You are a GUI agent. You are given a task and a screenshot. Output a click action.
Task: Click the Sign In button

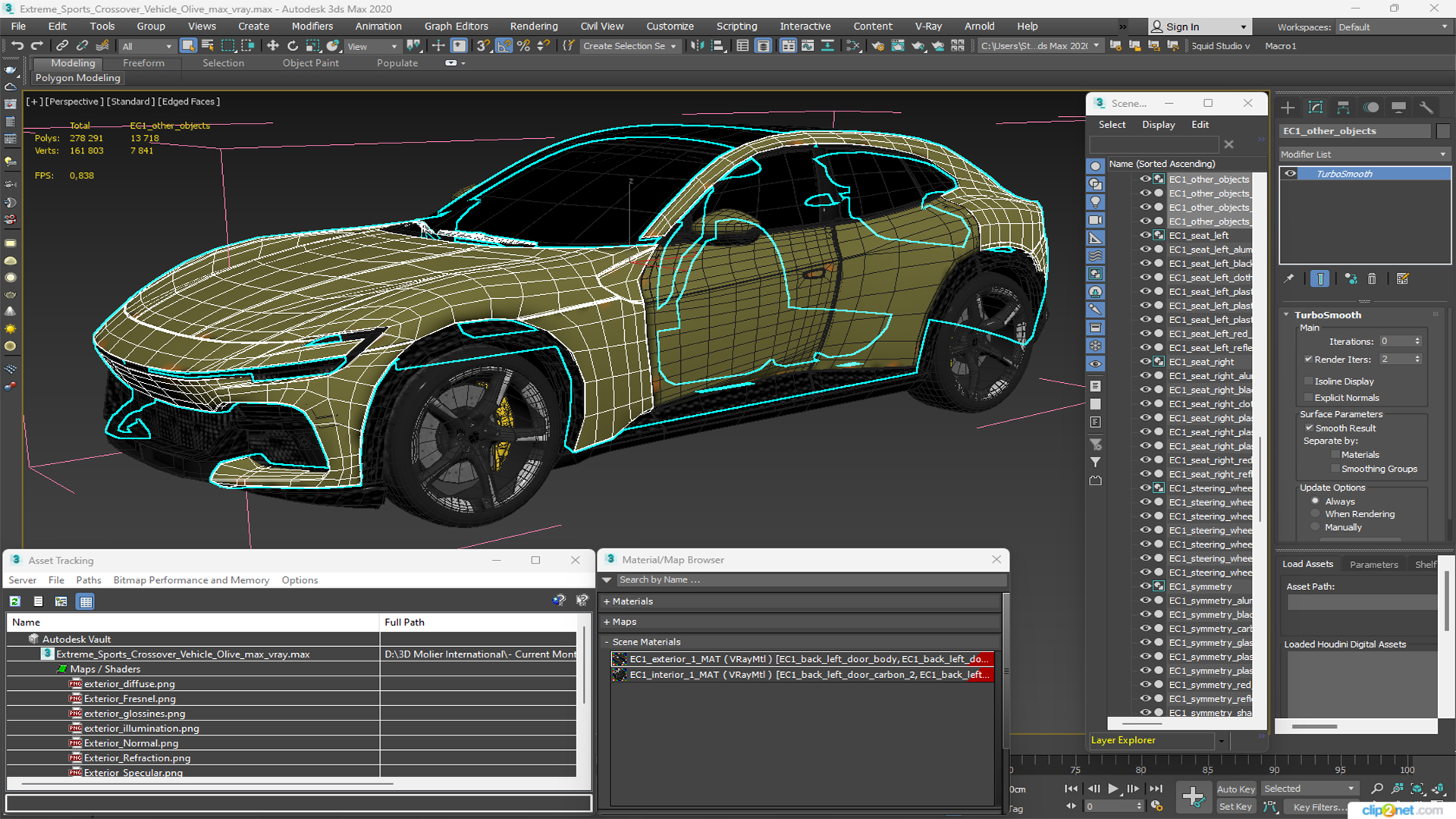click(1199, 27)
